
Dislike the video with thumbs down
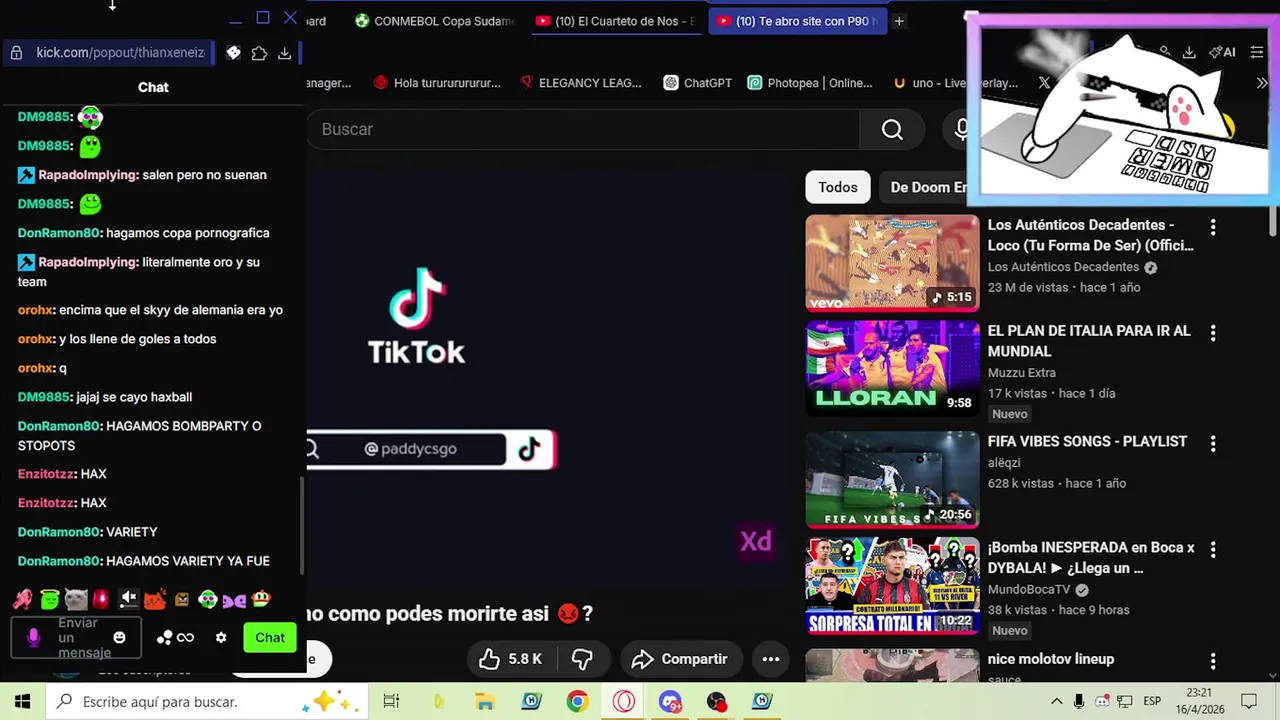[x=582, y=659]
